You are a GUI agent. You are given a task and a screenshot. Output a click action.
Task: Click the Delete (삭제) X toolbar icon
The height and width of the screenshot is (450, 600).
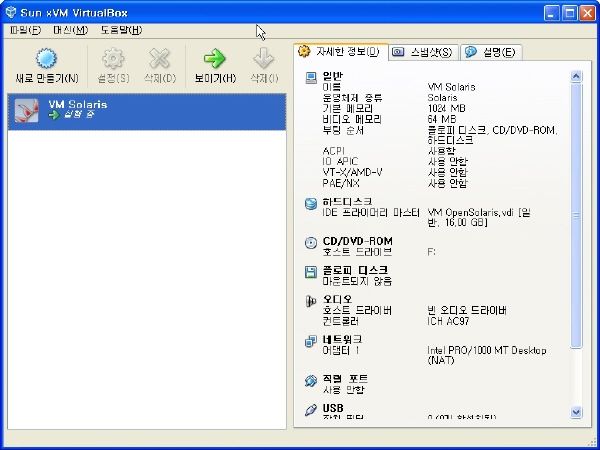tap(160, 59)
